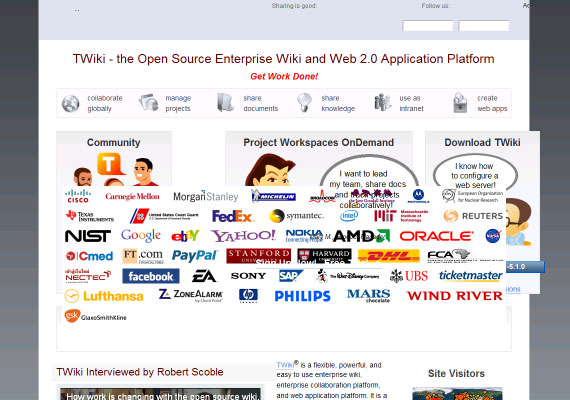Open the use as intranet link
The image size is (570, 400).
click(412, 103)
